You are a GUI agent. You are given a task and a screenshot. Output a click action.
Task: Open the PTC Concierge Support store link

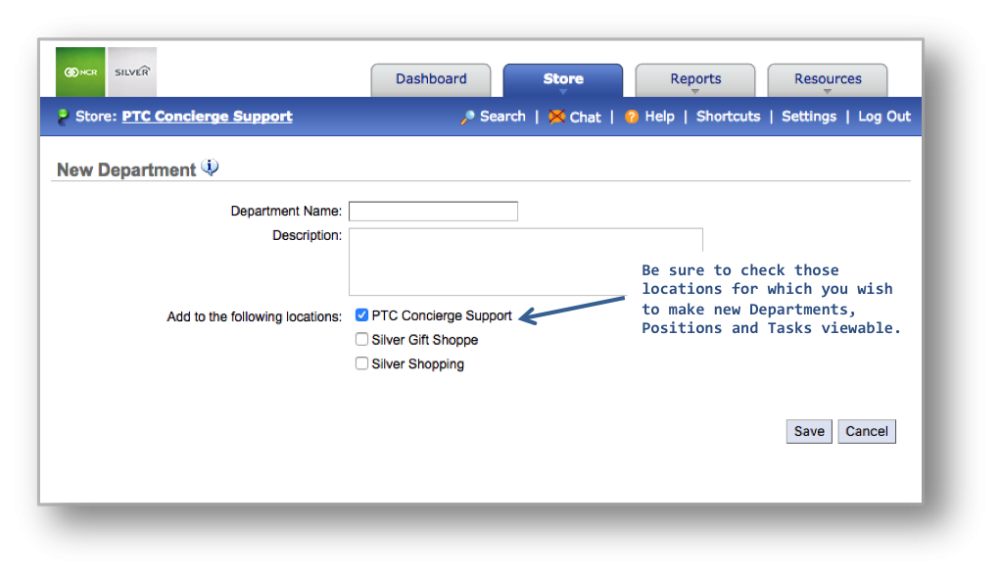tap(207, 117)
